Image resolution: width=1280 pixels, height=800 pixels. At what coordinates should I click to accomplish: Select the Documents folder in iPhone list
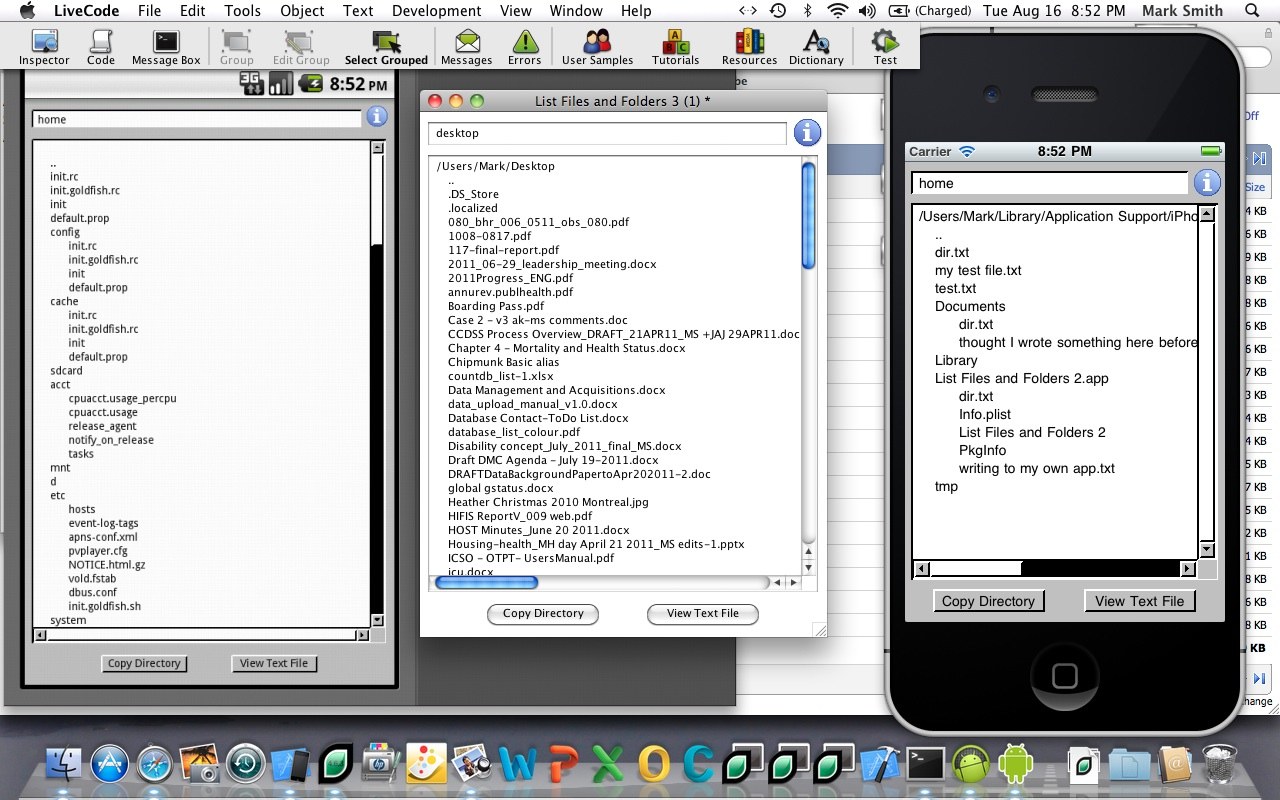point(970,306)
